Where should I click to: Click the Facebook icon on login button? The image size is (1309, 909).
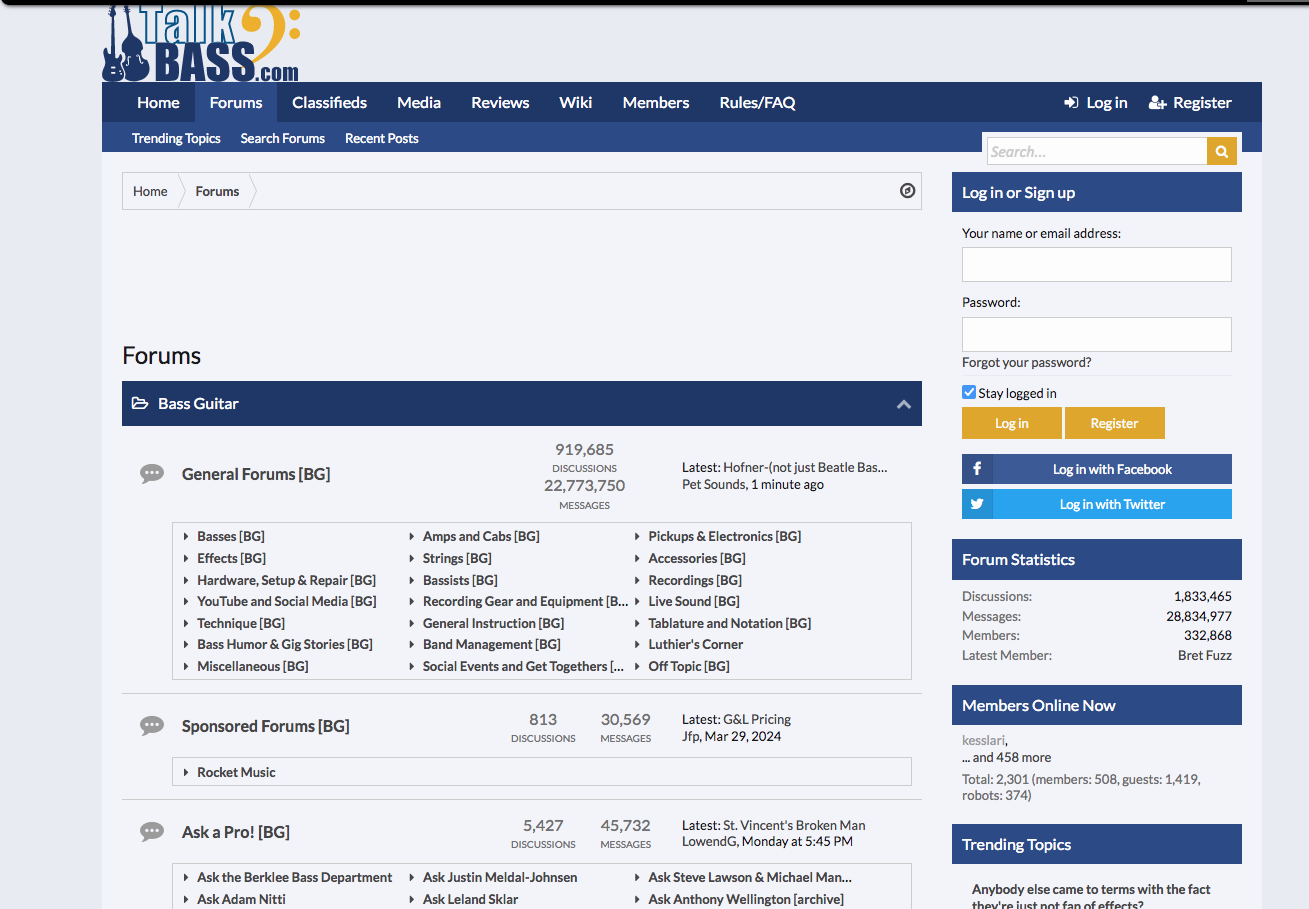point(977,469)
